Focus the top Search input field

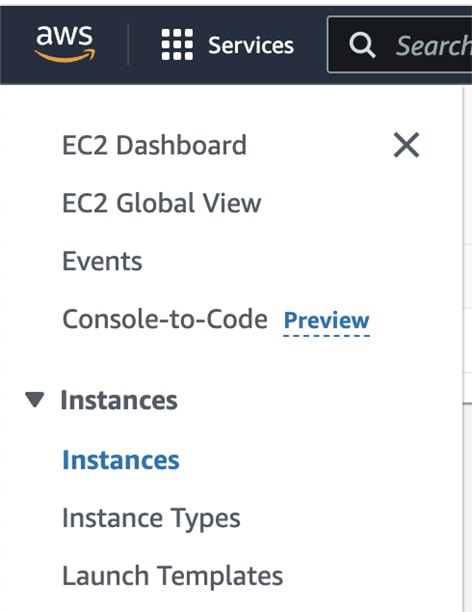[x=399, y=44]
